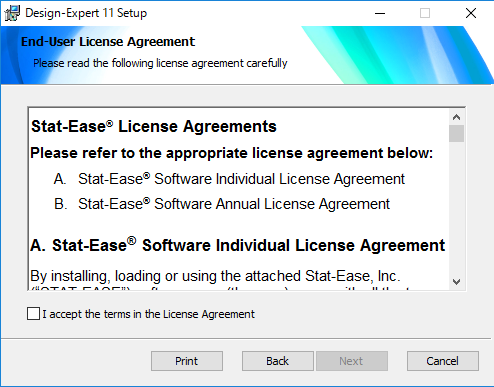Click the license text scrollbar thumb
The height and width of the screenshot is (387, 494).
[456, 134]
